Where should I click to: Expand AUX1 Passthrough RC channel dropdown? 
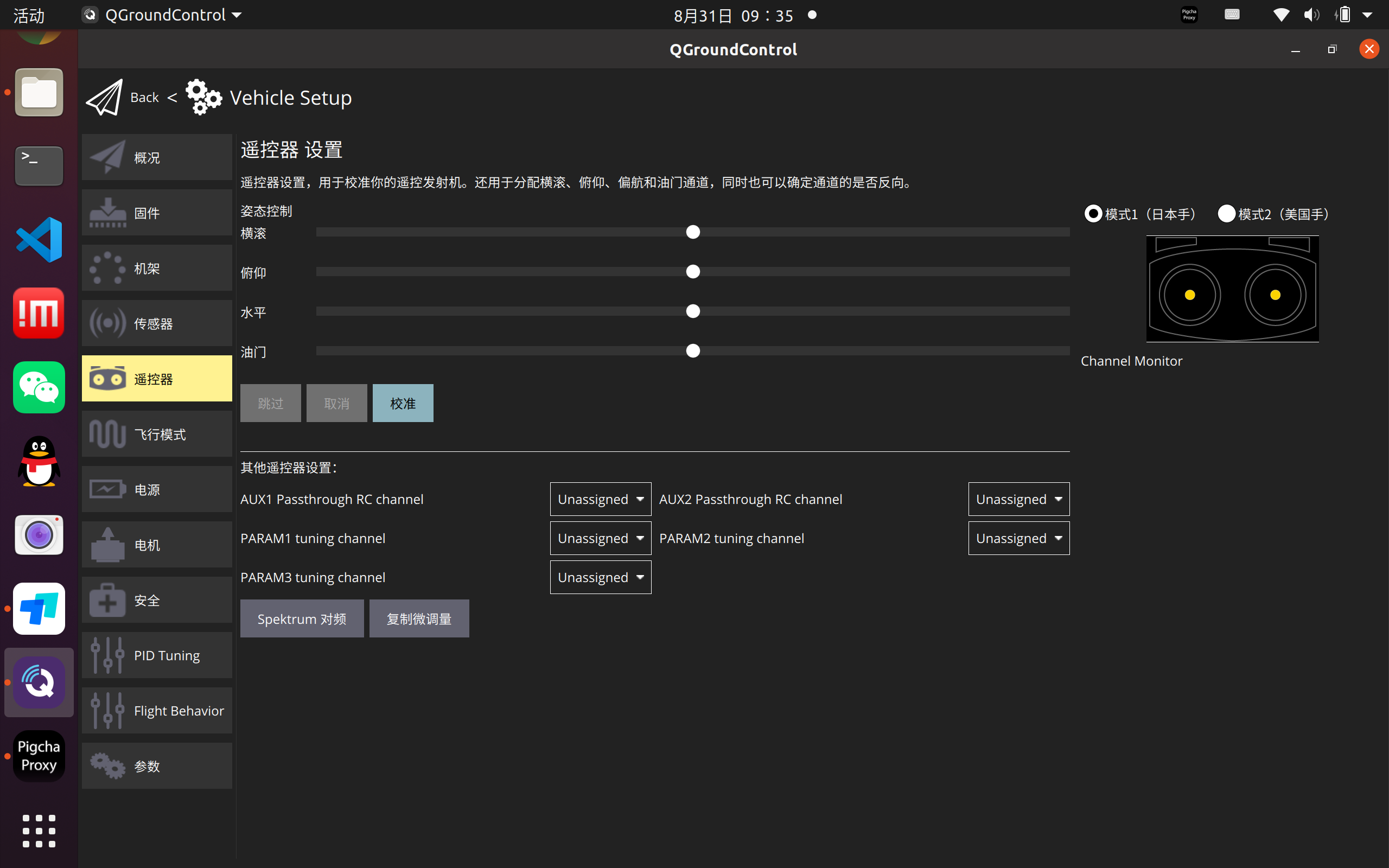[601, 499]
